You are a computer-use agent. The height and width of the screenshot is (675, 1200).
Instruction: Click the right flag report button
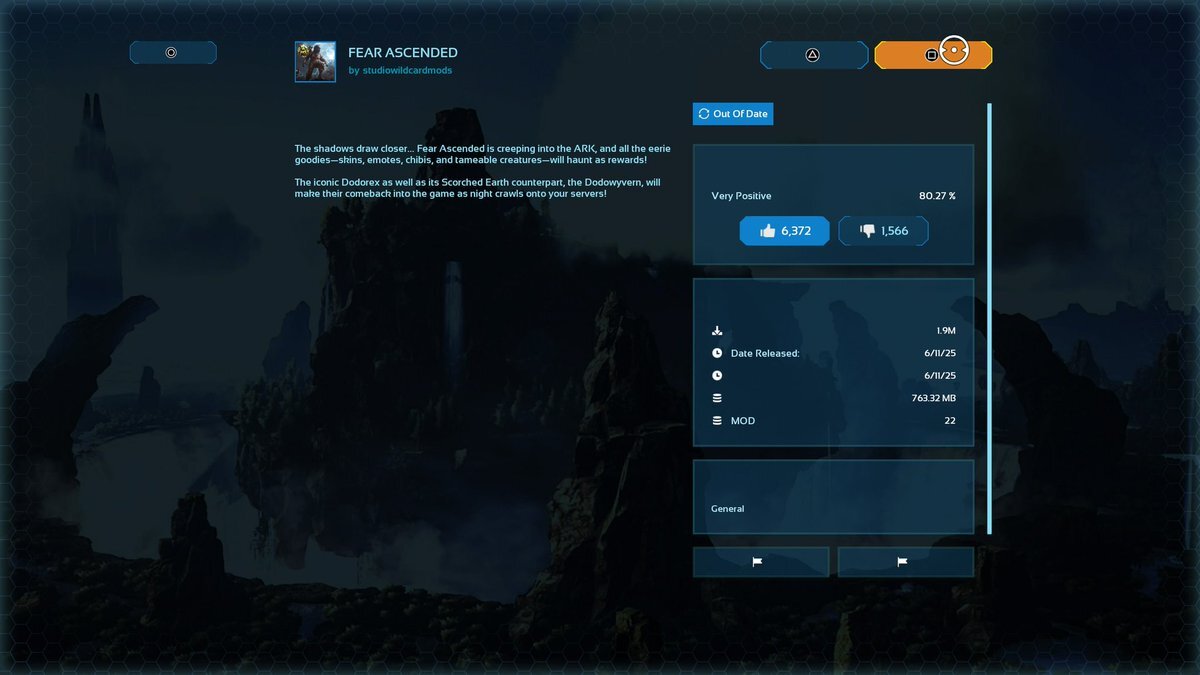click(905, 562)
